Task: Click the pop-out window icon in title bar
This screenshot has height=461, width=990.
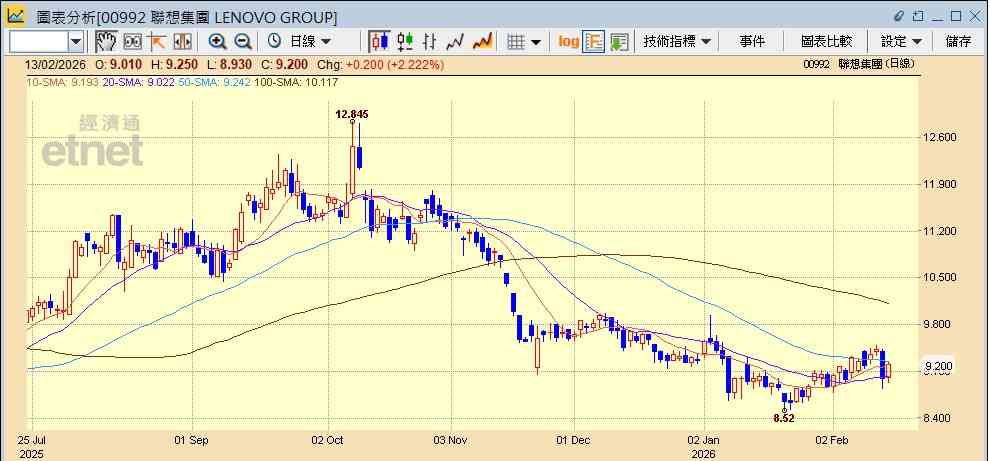Action: (x=918, y=16)
